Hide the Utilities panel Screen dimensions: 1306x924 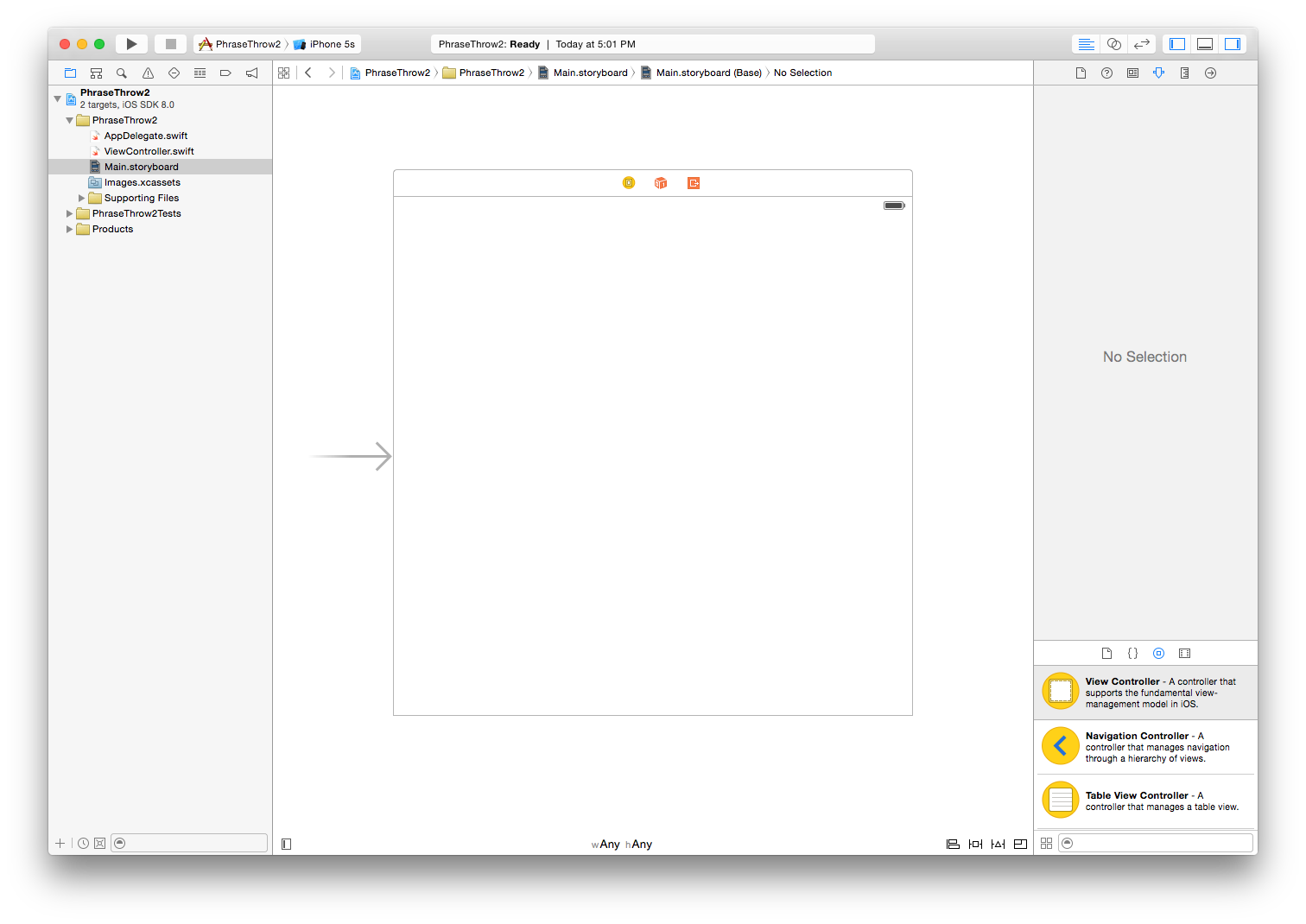point(1233,44)
